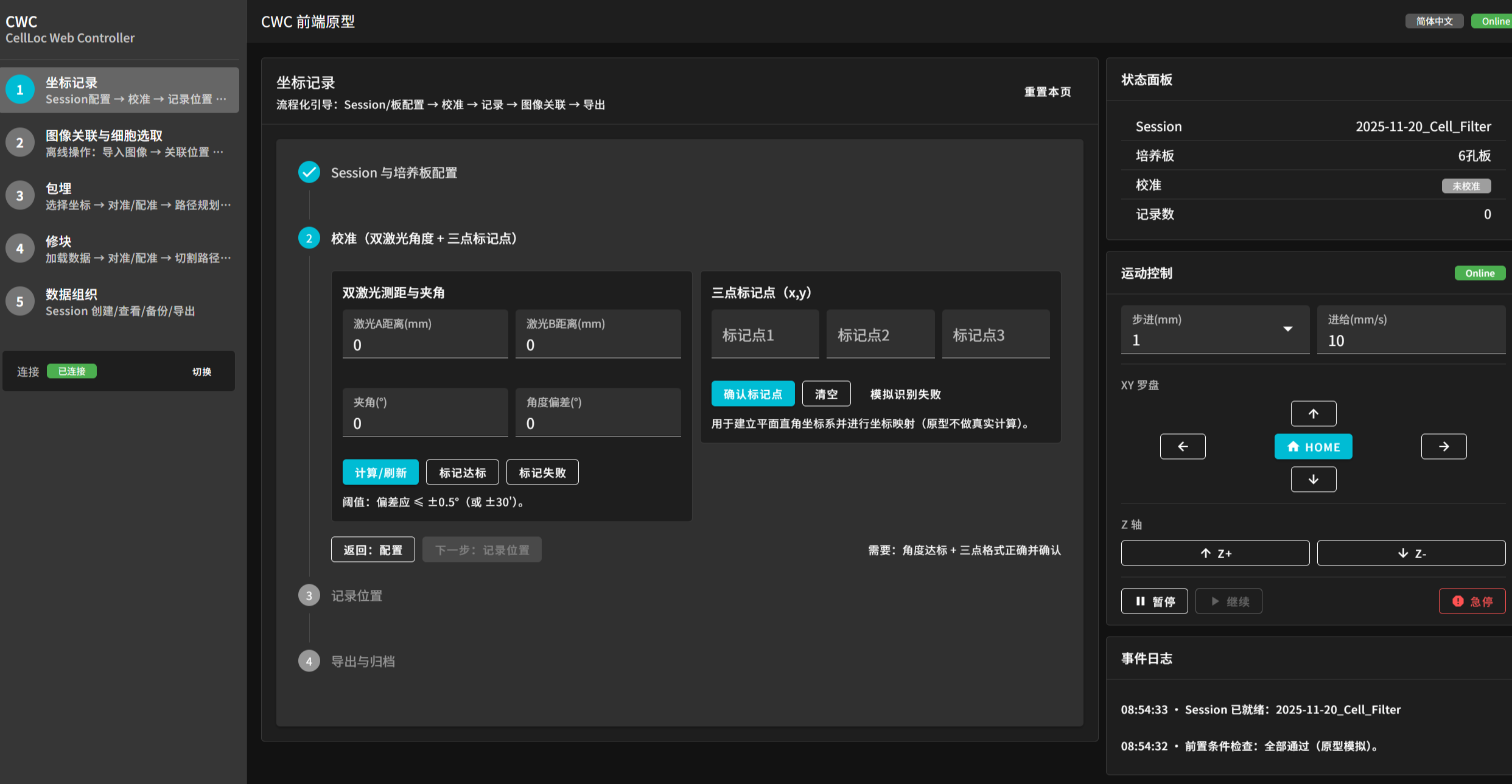1512x784 pixels.
Task: Click the XY compass up arrow
Action: pos(1314,414)
